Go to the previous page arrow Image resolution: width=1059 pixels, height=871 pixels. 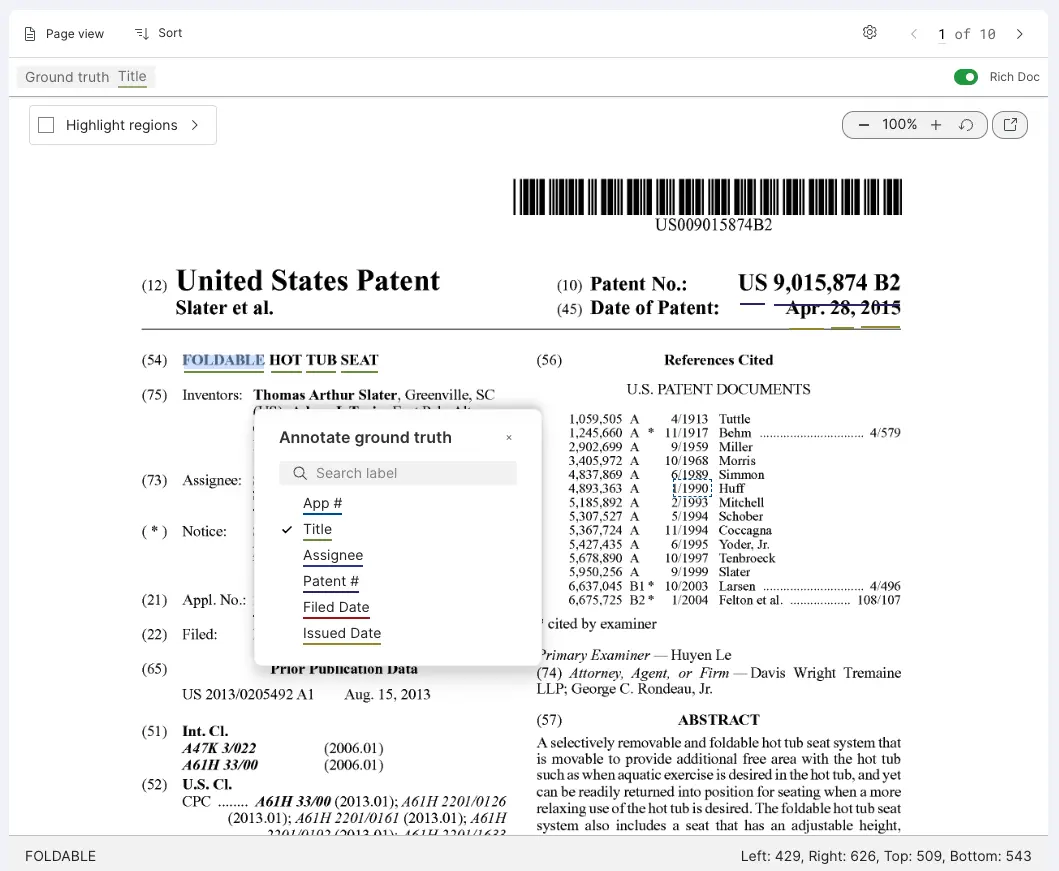tap(914, 34)
